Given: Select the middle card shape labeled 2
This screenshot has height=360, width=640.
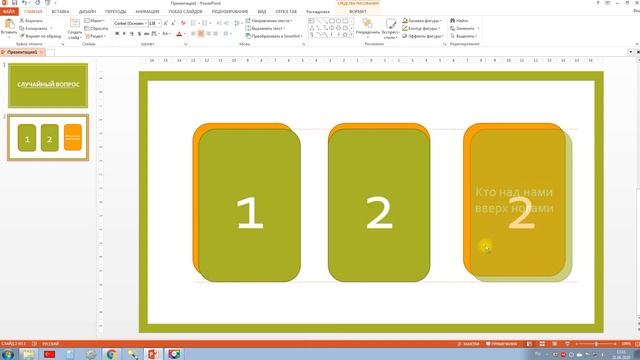Looking at the screenshot, I should coord(379,205).
